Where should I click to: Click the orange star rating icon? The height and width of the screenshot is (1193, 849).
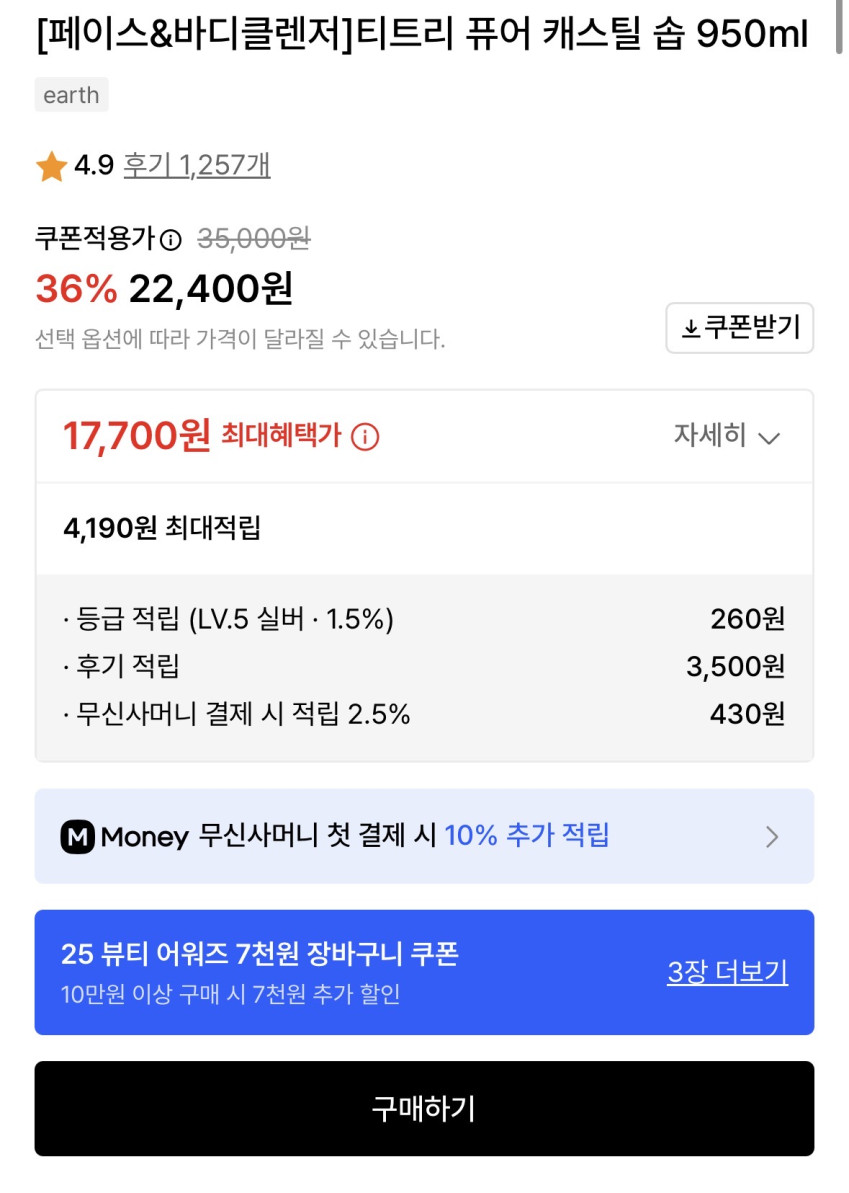(x=51, y=166)
